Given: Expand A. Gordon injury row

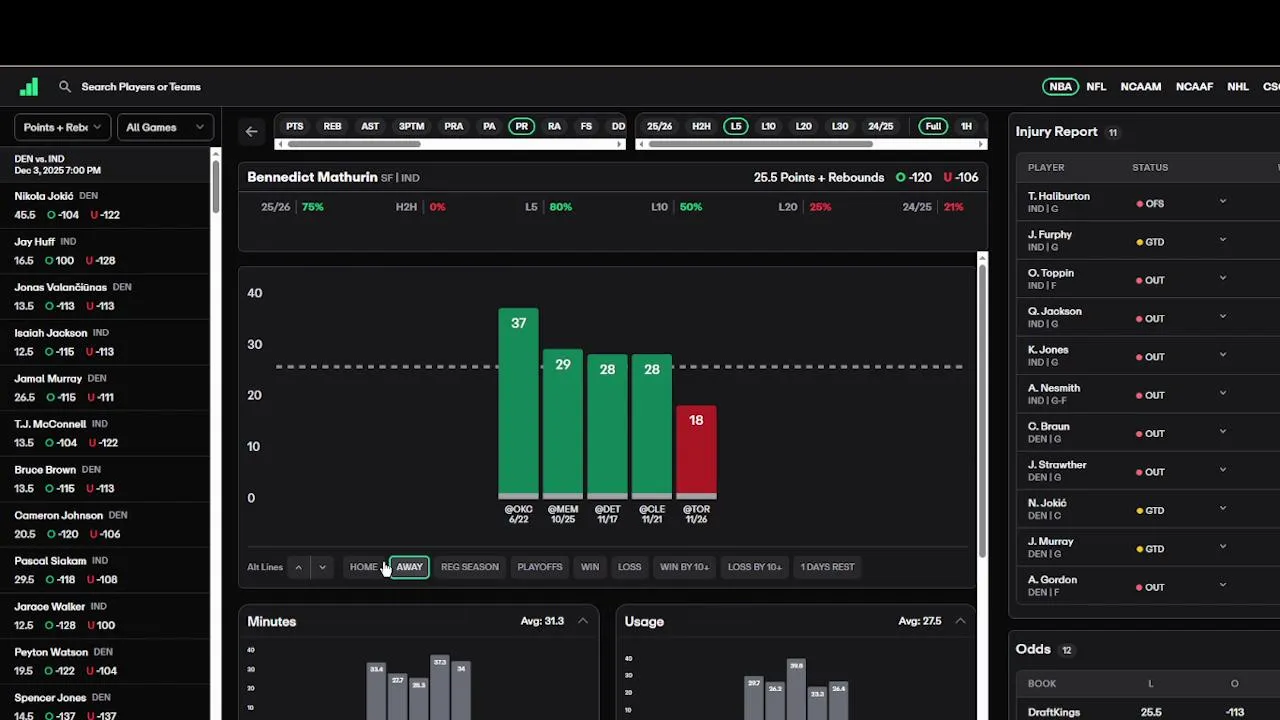Looking at the screenshot, I should tap(1222, 586).
